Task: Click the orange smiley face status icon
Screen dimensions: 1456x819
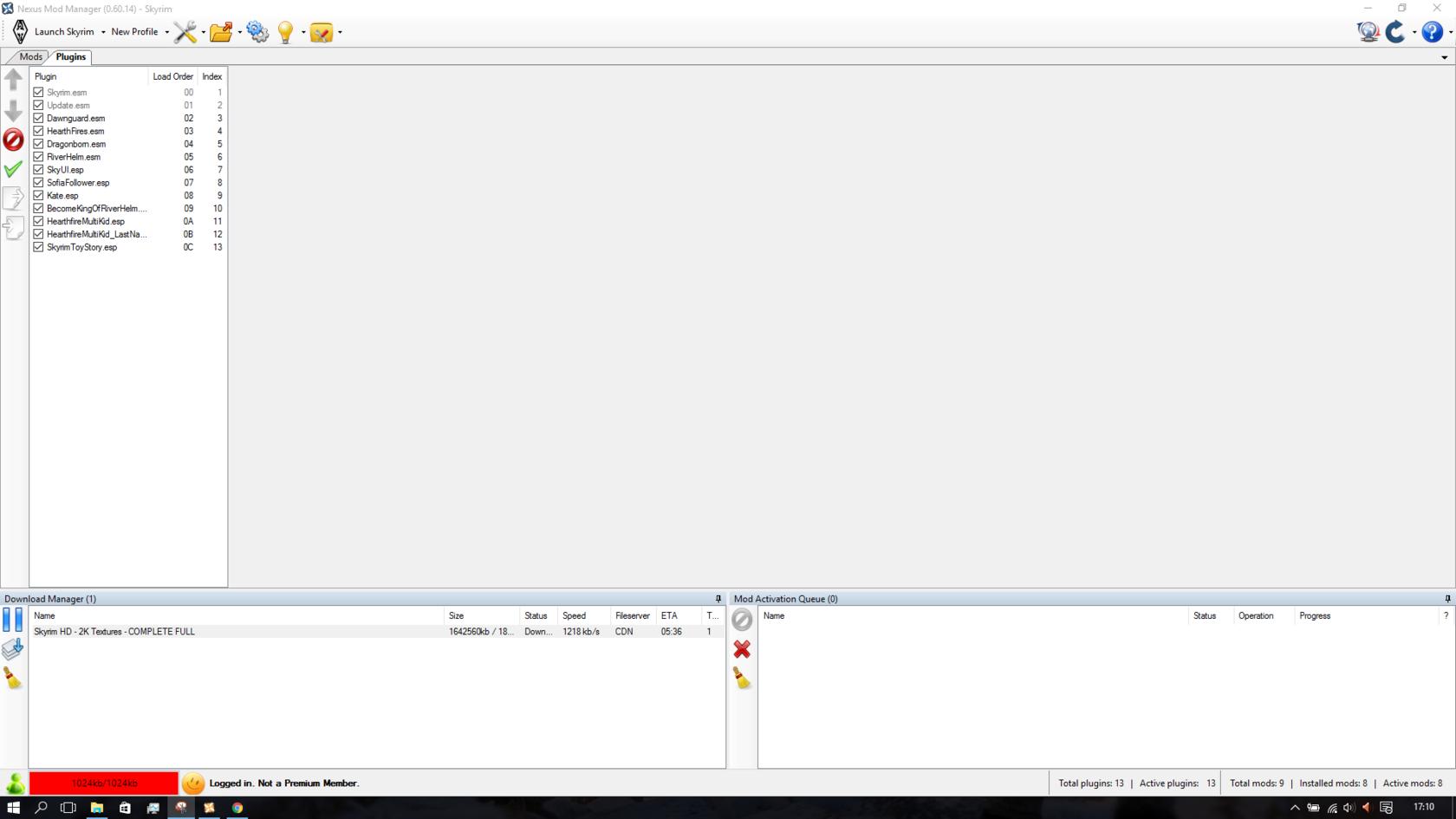Action: point(193,783)
